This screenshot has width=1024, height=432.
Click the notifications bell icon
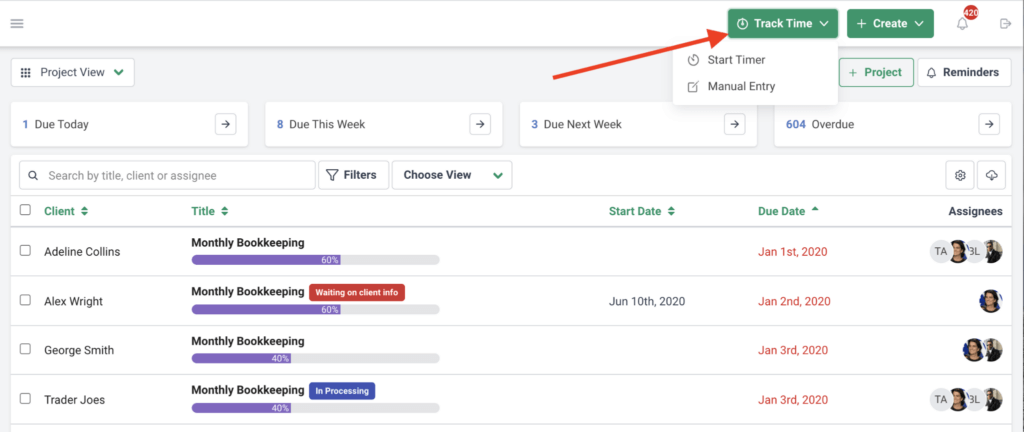click(x=962, y=24)
